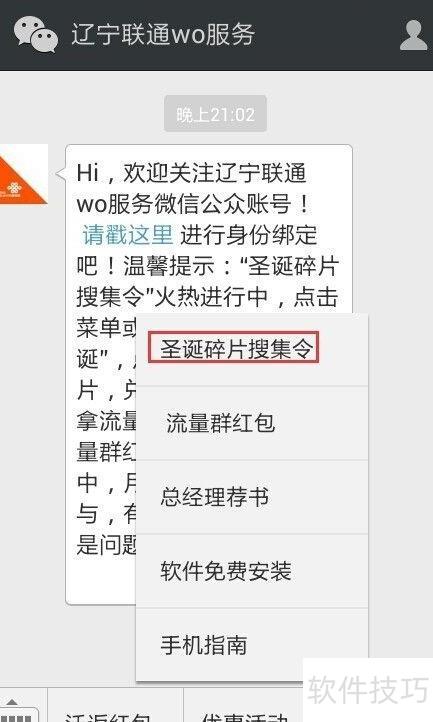This screenshot has width=433, height=722.
Task: Tap the 晚上21:02 timestamp label
Action: point(215,114)
